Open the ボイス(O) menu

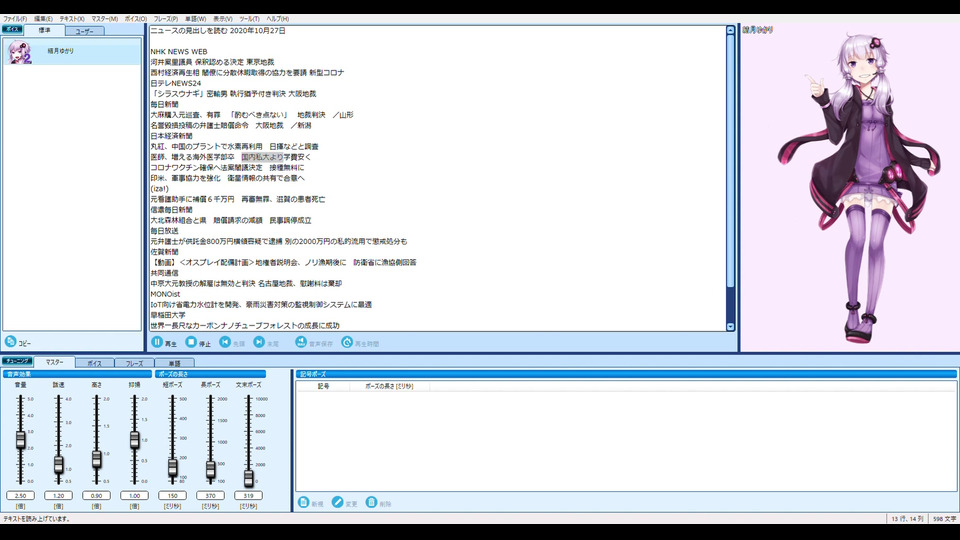coord(135,19)
